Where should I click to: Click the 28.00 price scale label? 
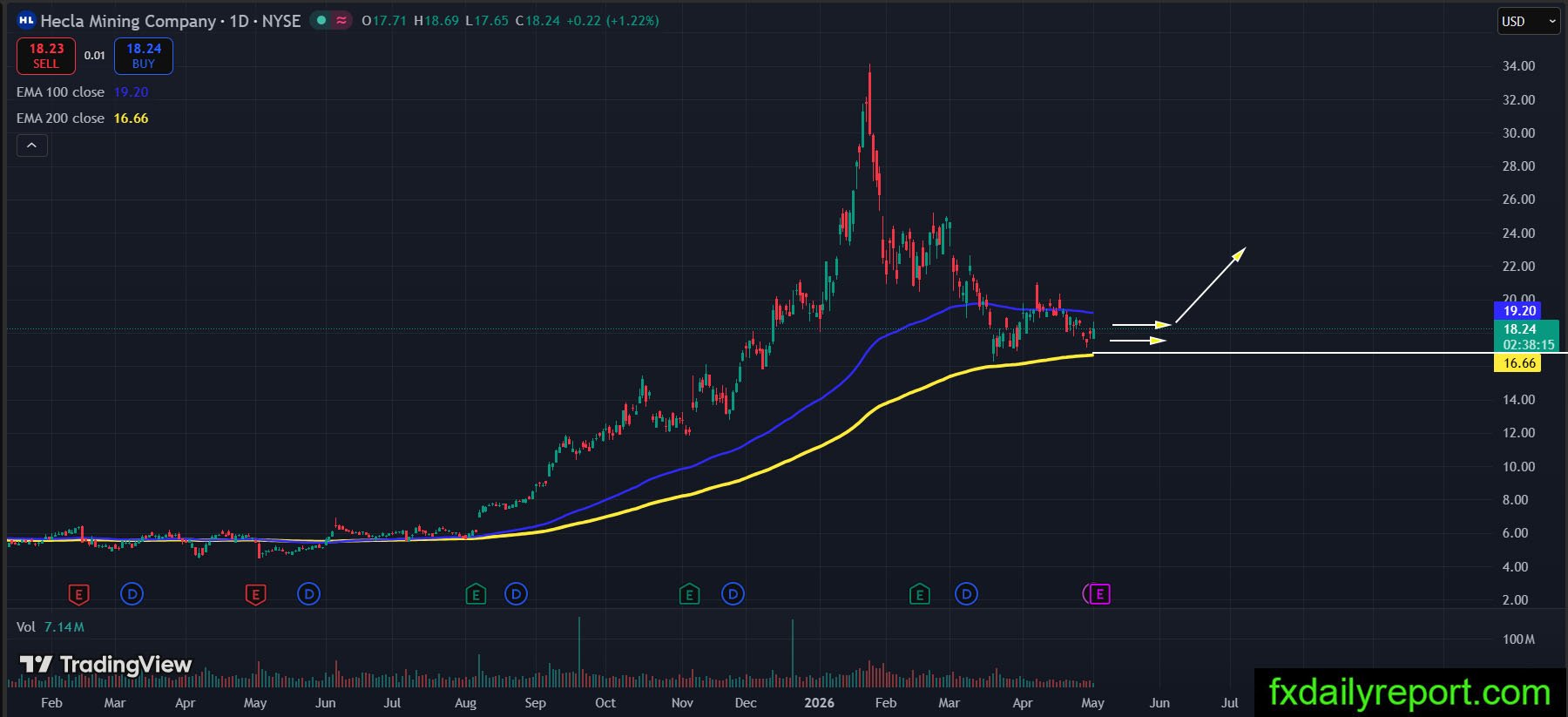click(x=1518, y=166)
